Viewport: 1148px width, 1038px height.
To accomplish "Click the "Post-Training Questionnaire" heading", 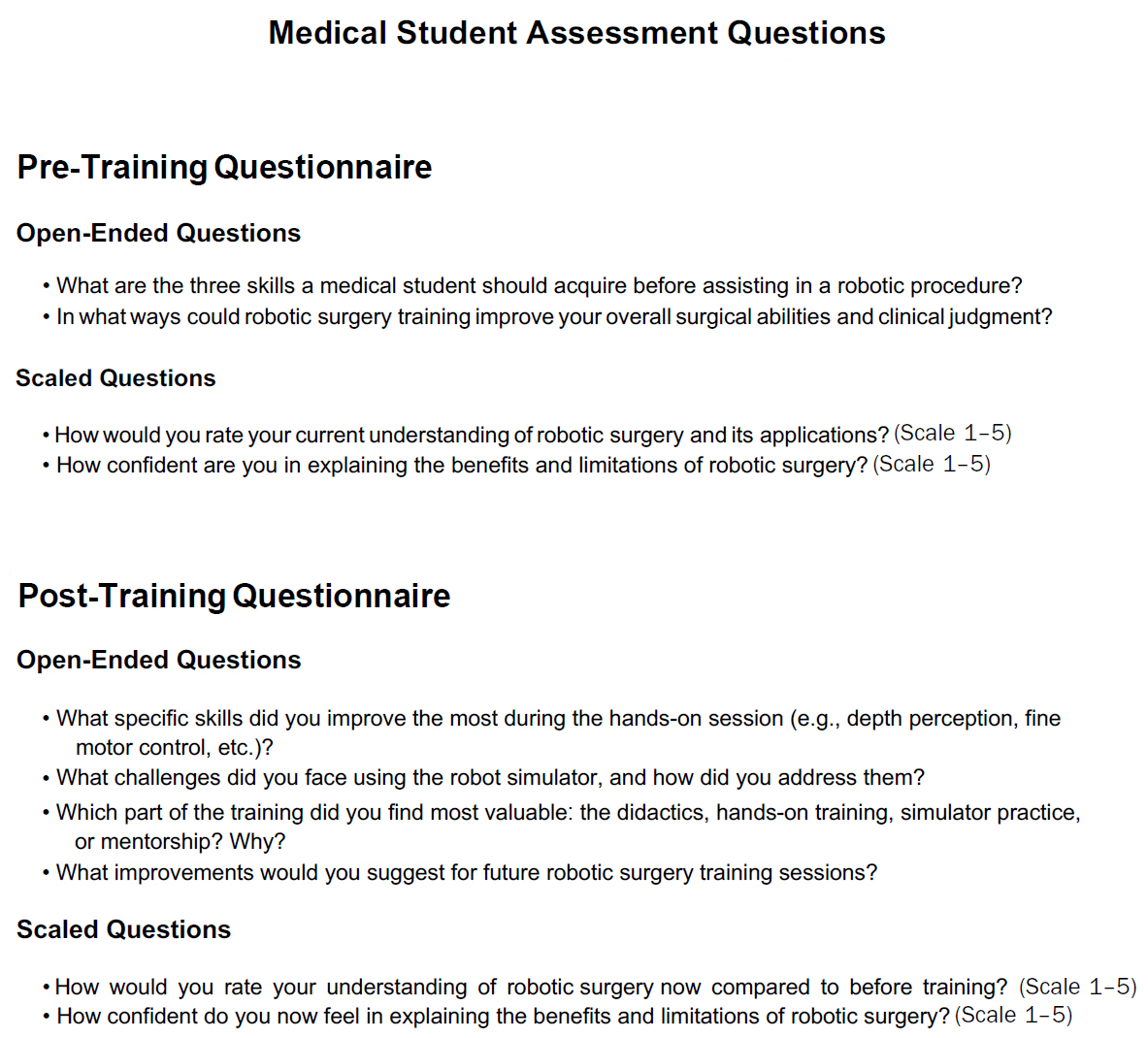I will 234,596.
